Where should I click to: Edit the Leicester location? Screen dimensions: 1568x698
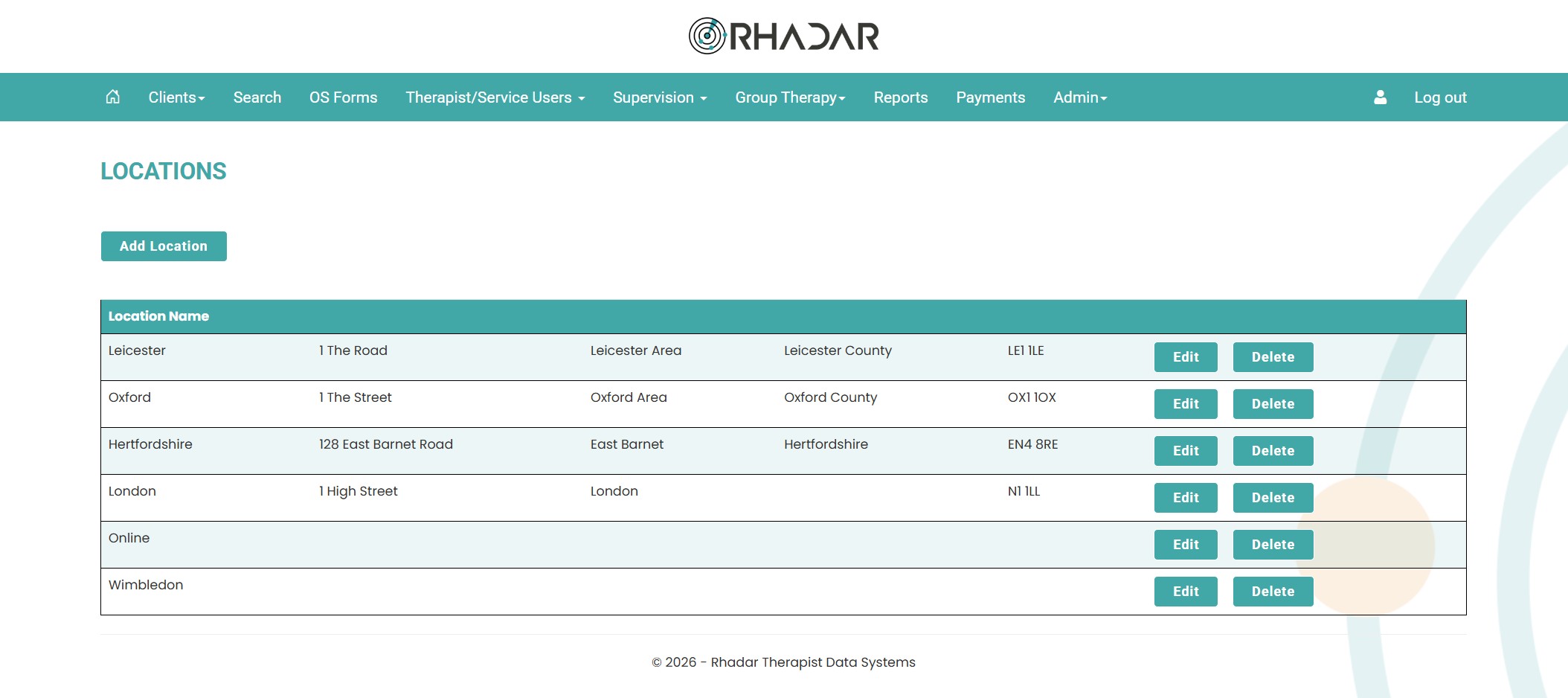click(x=1186, y=357)
